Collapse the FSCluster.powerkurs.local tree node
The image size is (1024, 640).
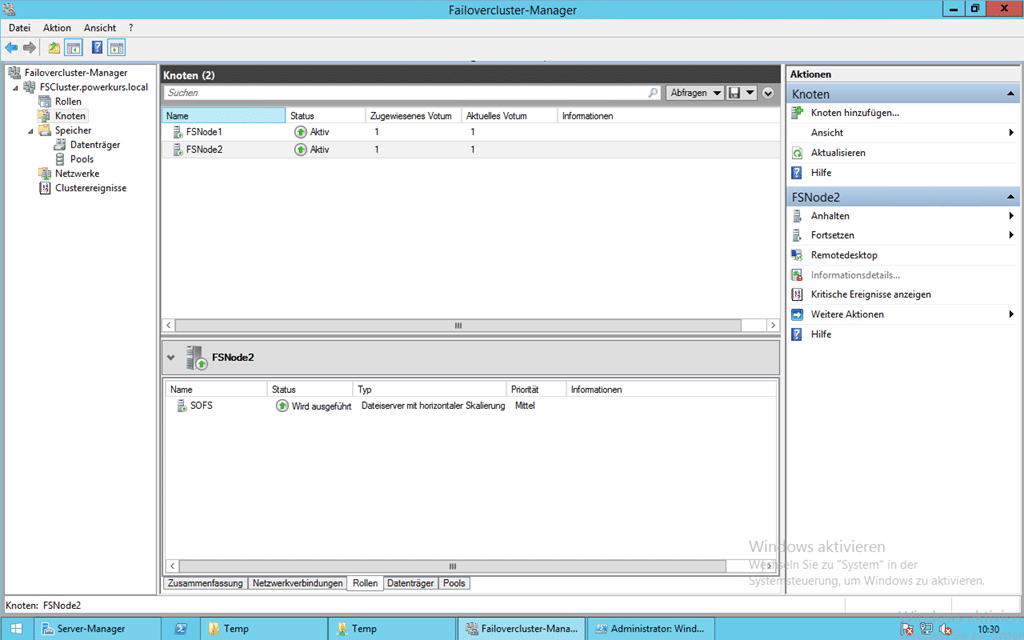click(16, 88)
